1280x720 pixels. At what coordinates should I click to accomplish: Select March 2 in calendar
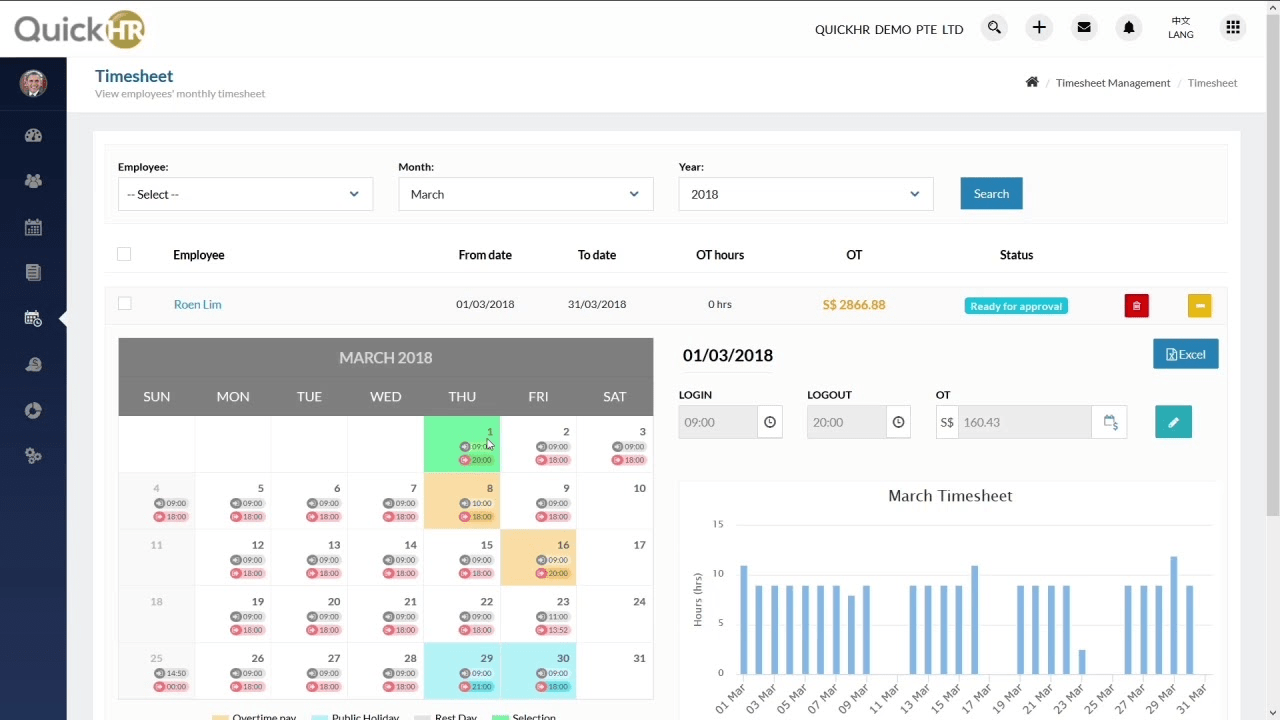tap(538, 444)
